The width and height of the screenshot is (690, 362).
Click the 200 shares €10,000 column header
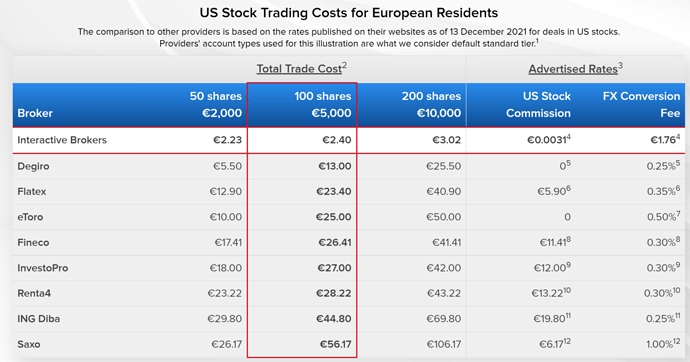pos(431,105)
